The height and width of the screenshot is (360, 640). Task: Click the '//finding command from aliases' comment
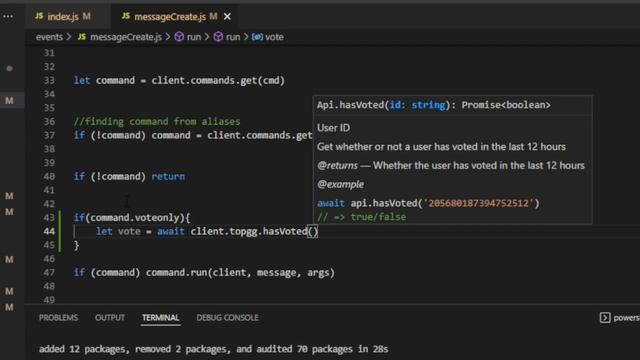(x=157, y=122)
